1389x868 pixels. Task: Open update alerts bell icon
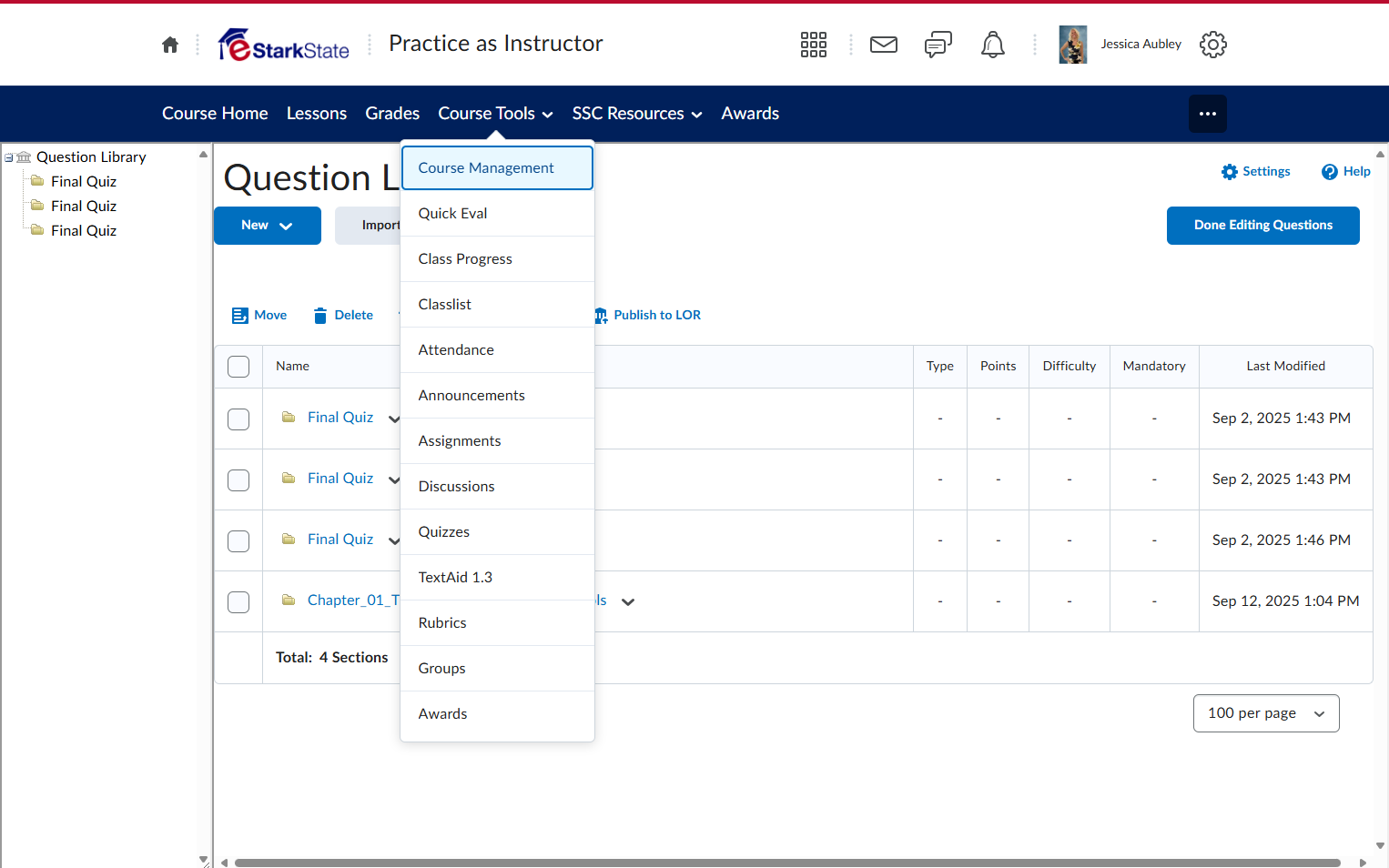pos(993,45)
